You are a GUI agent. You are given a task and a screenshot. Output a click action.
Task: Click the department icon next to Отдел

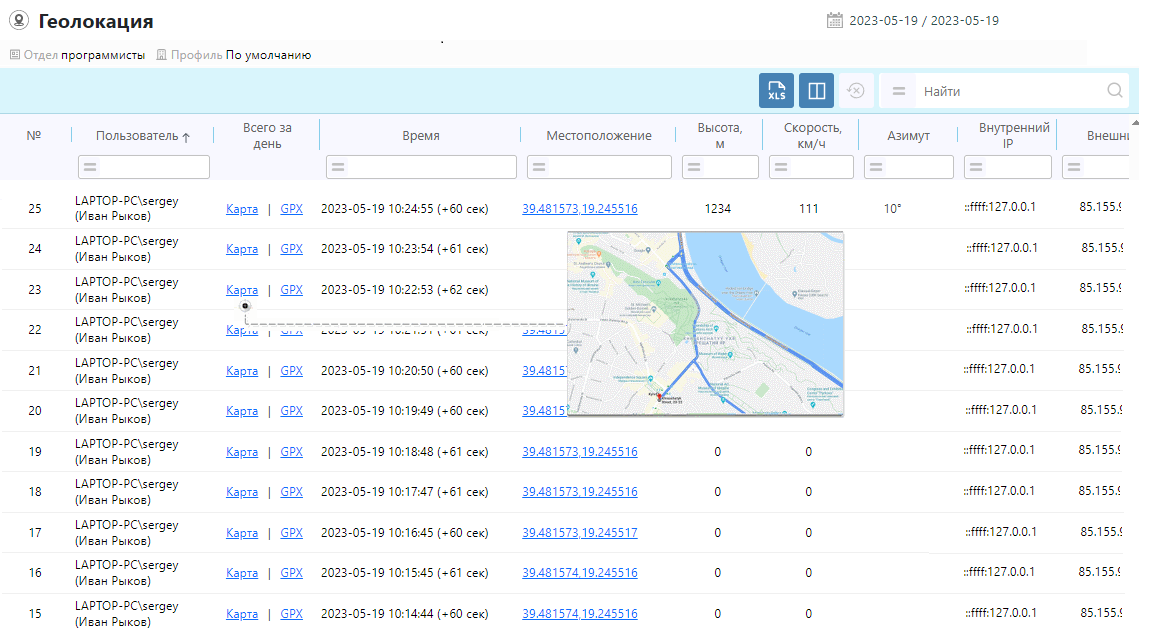[x=15, y=55]
